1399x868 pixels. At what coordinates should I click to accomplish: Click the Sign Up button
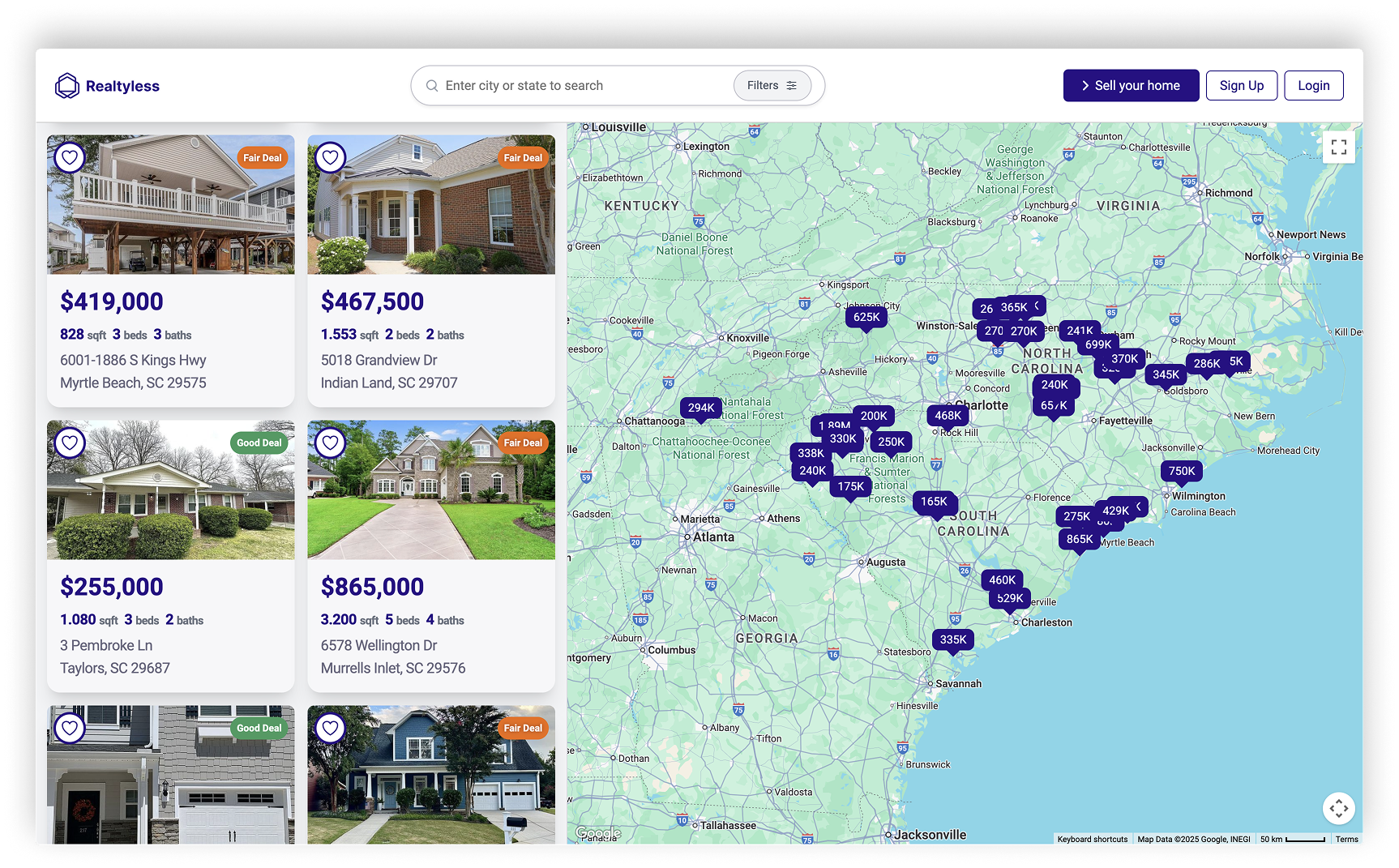tap(1241, 86)
